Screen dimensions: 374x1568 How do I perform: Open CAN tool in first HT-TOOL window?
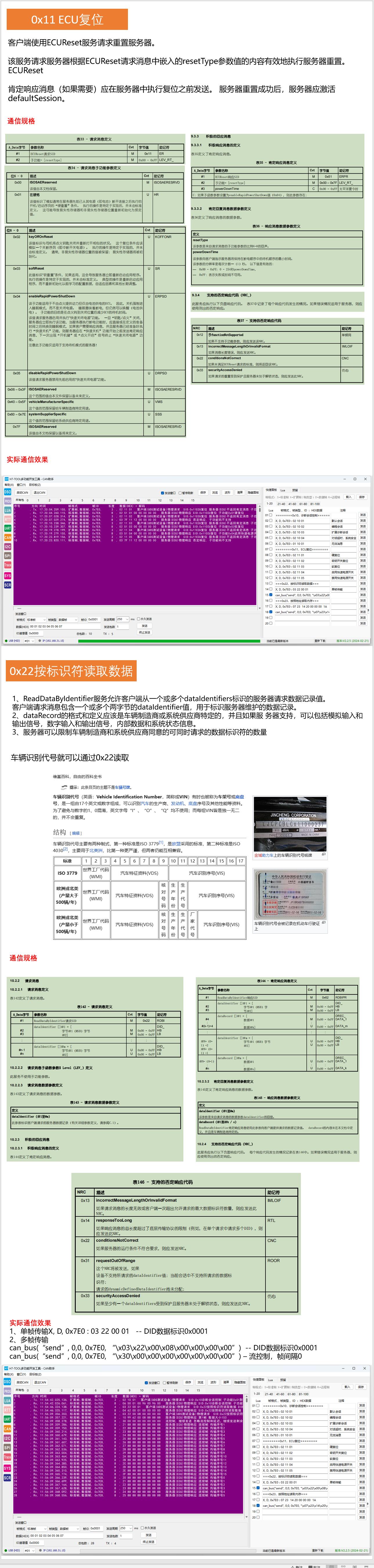coord(7,537)
